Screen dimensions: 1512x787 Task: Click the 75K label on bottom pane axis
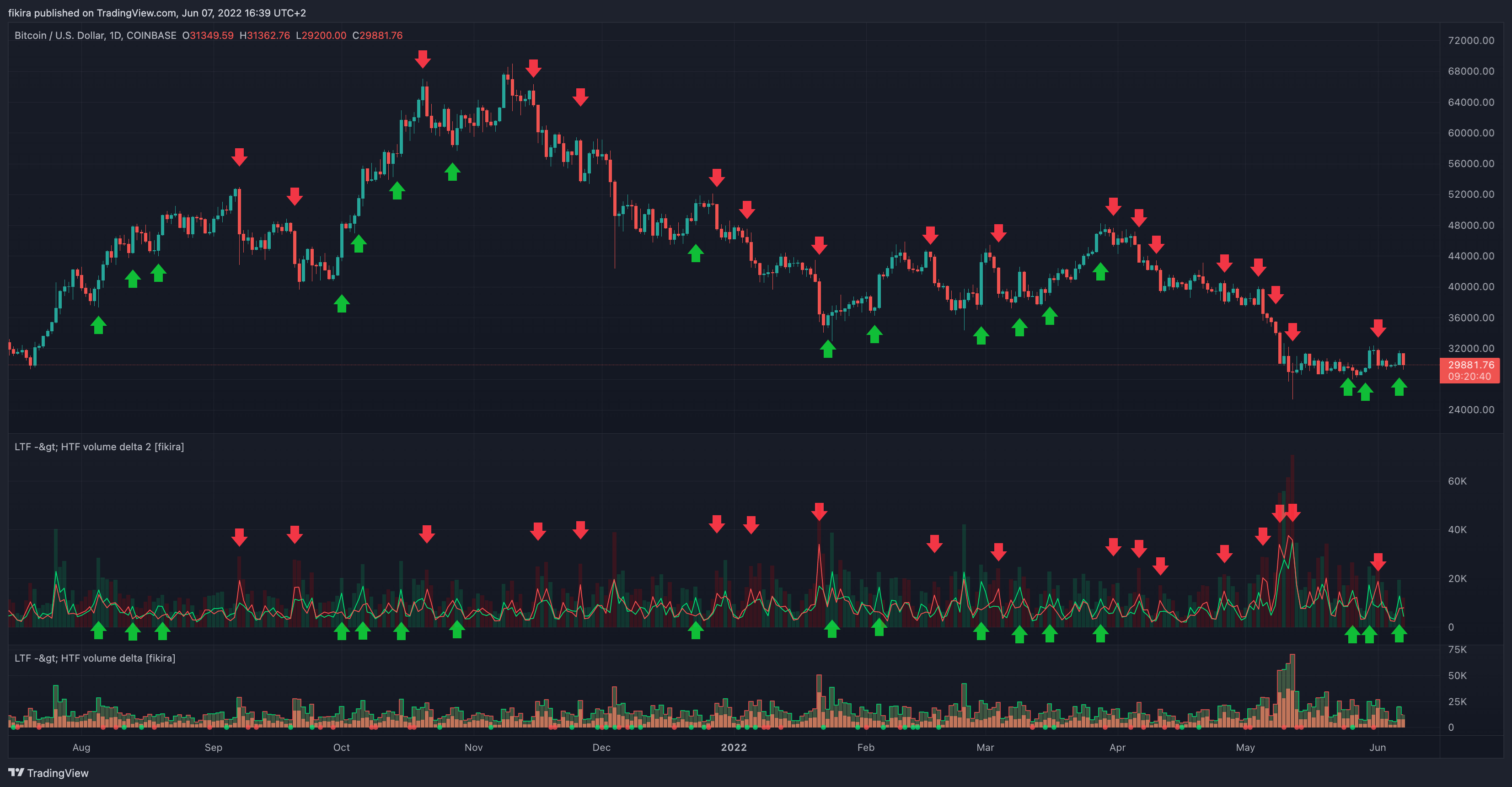pos(1457,650)
